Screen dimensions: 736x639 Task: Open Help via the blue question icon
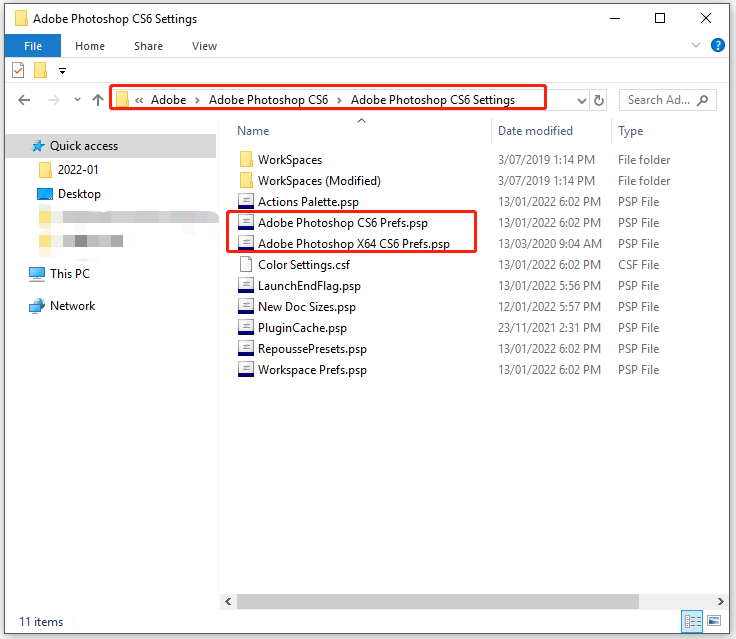tap(717, 45)
